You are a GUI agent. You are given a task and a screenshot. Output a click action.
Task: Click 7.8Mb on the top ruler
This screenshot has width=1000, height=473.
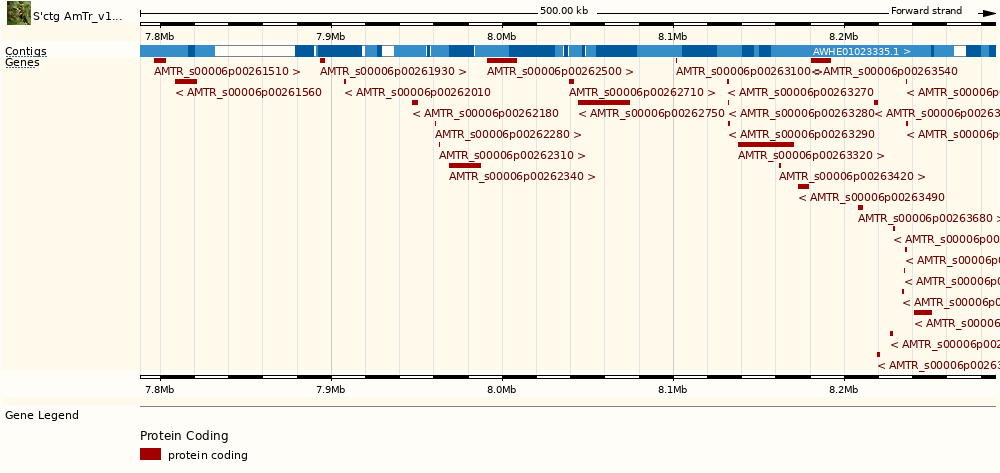pos(160,36)
